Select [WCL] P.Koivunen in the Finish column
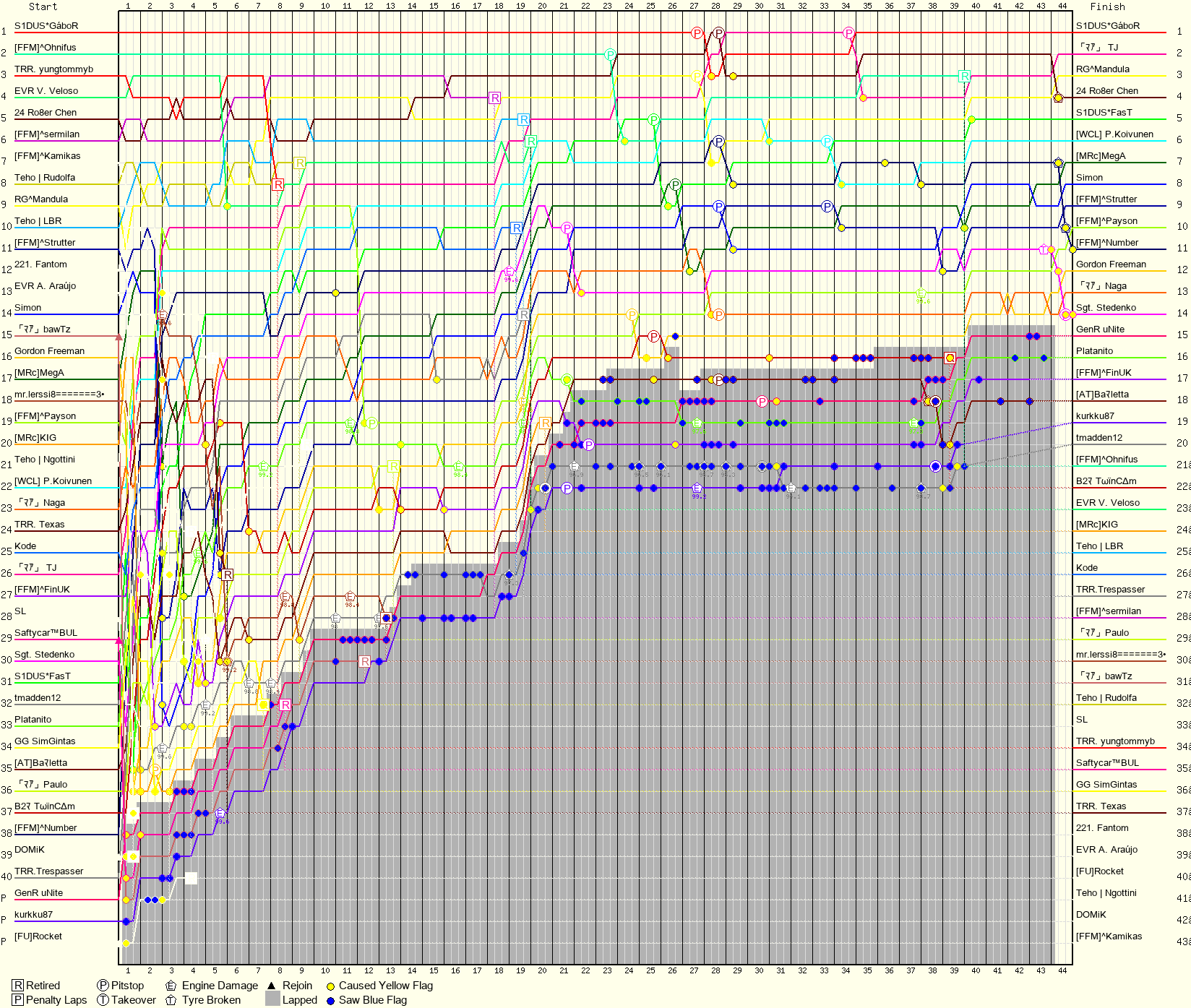The image size is (1191, 1008). [x=1114, y=134]
